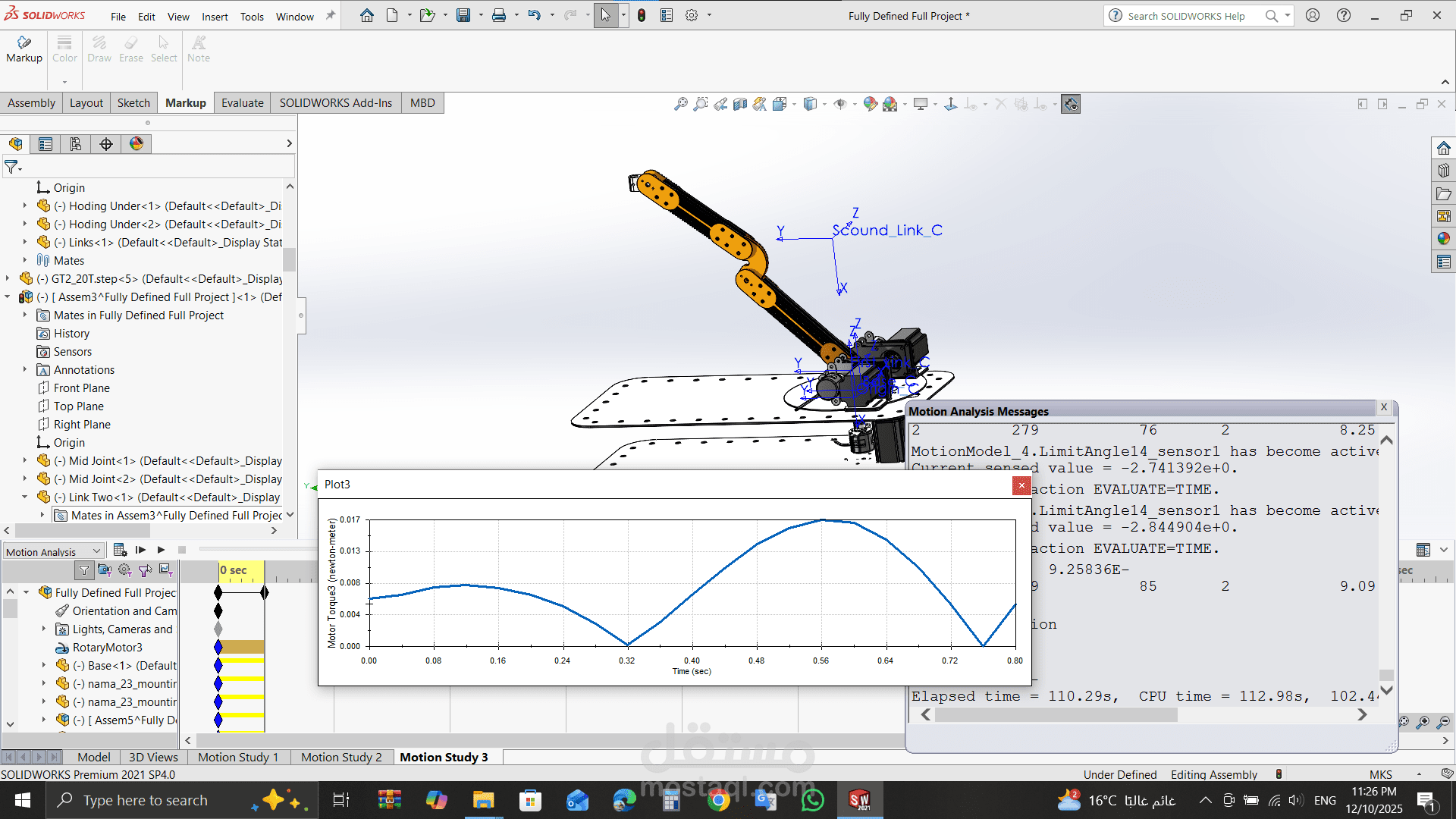
Task: Switch to the Sketch ribbon tab
Action: (x=133, y=103)
